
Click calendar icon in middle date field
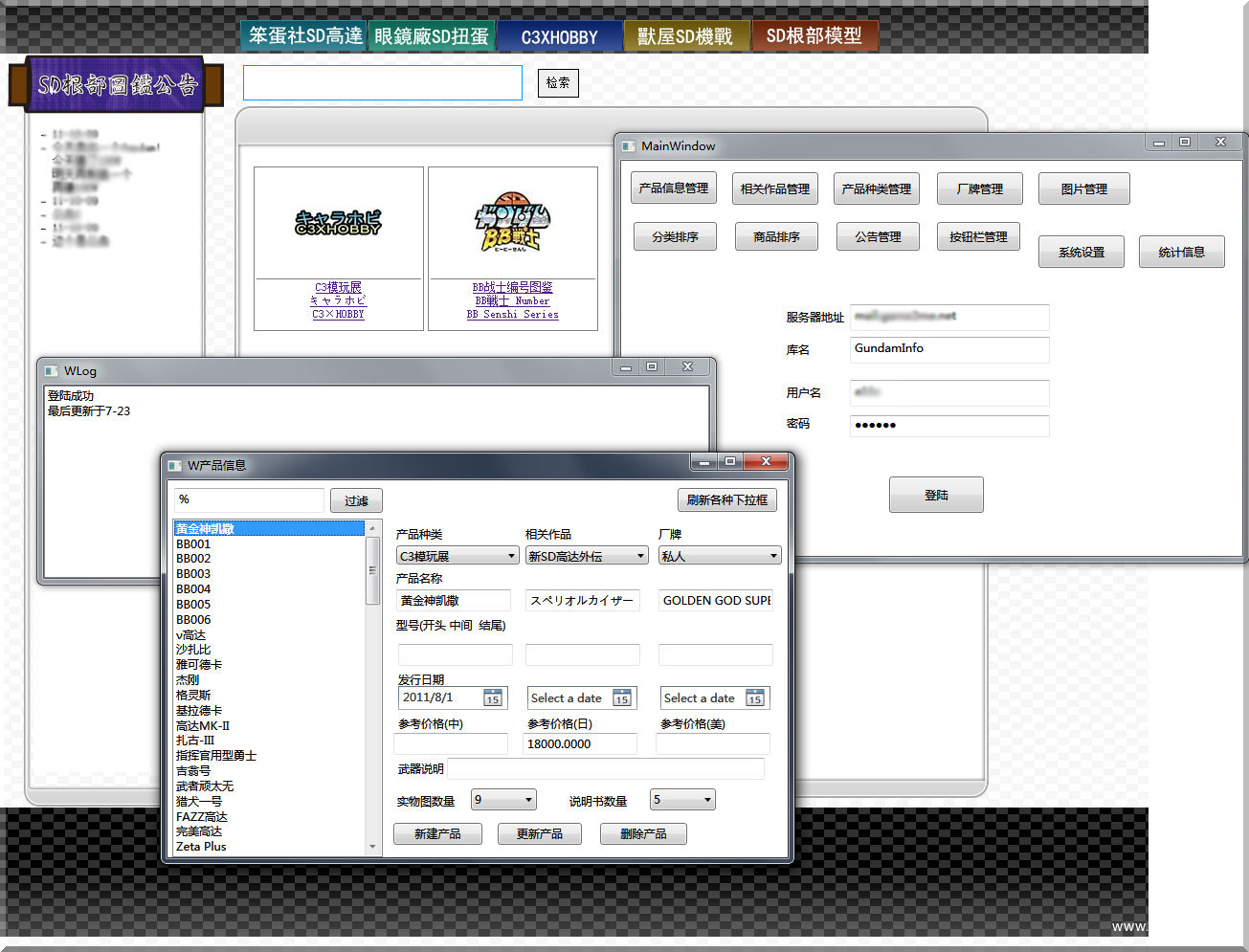[622, 698]
